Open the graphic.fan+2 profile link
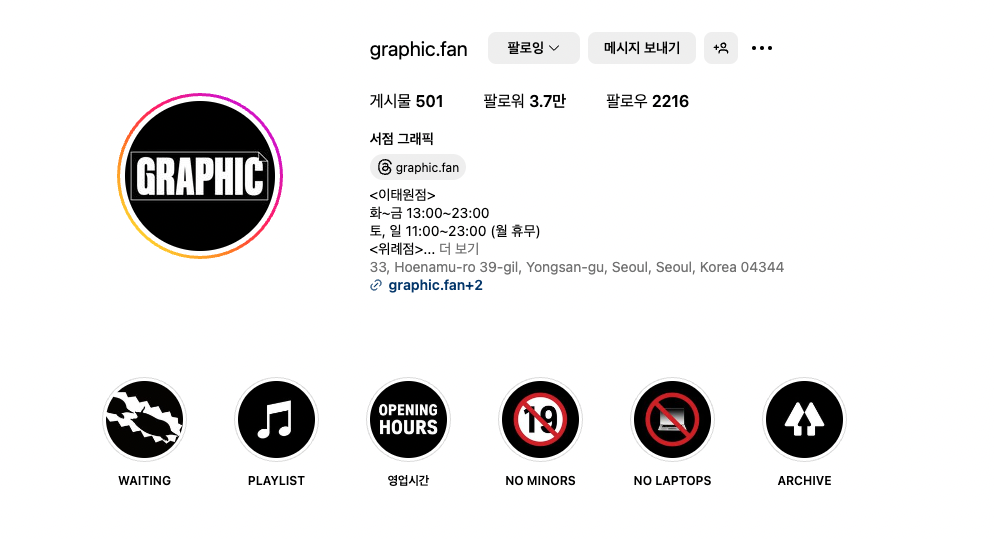This screenshot has height=539, width=994. tap(436, 285)
